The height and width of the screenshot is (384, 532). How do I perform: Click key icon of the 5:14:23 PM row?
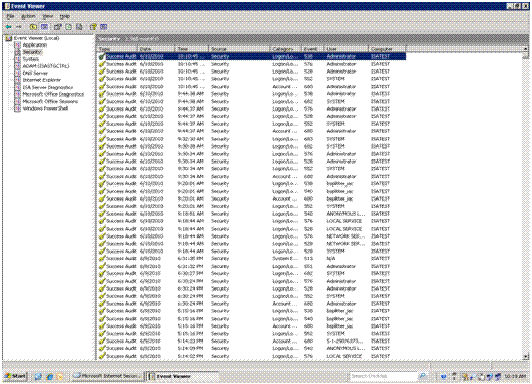tap(102, 341)
